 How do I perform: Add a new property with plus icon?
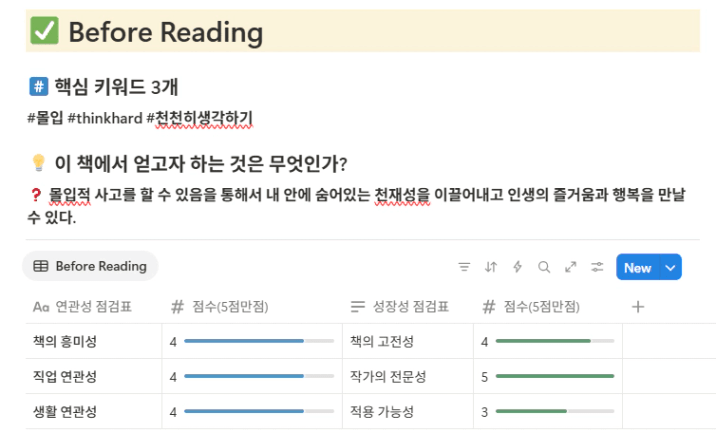click(638, 307)
